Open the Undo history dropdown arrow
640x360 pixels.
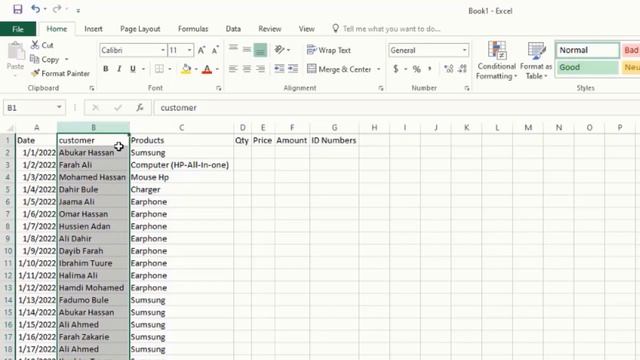pos(45,9)
